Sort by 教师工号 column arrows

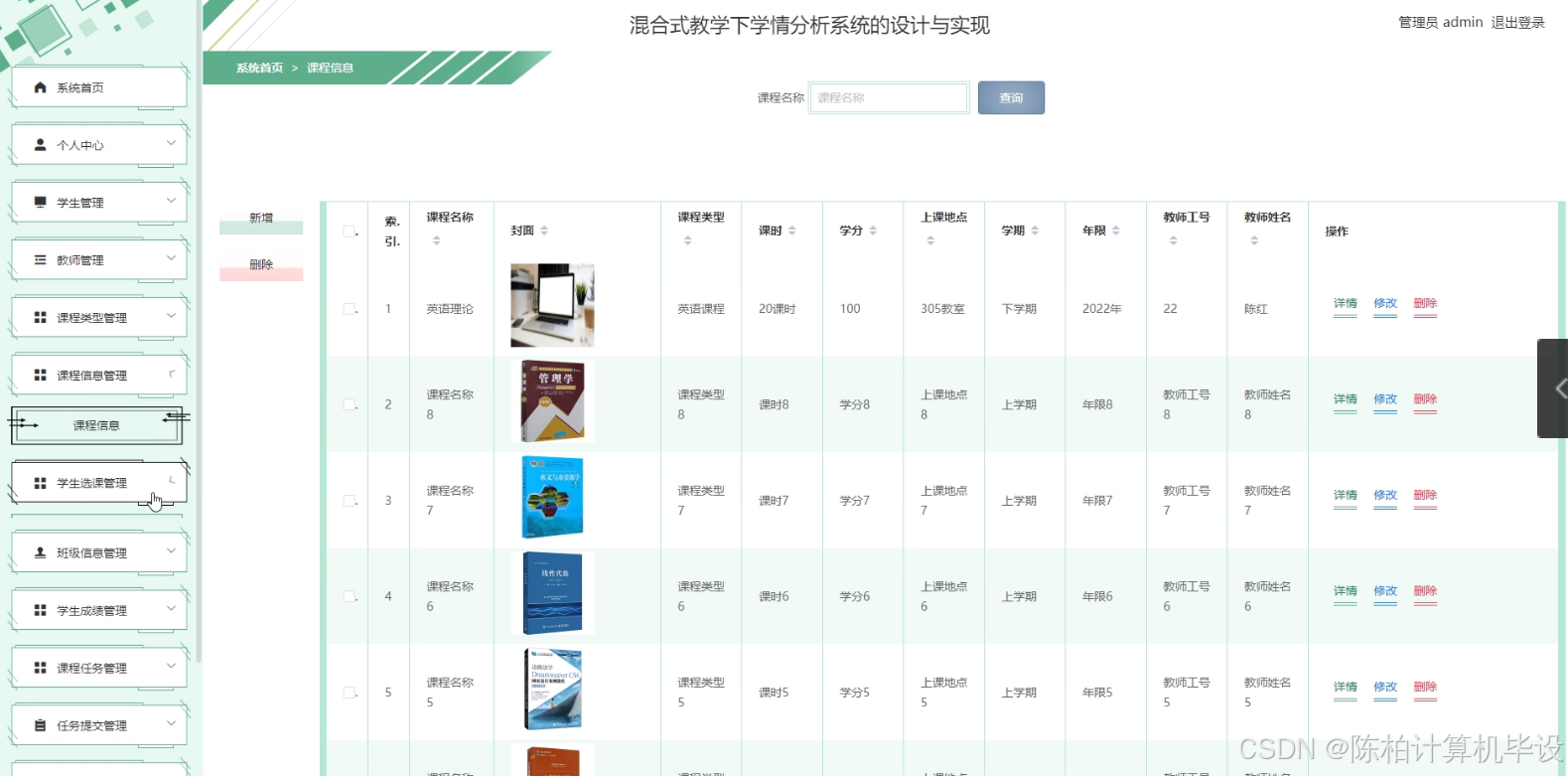1173,240
